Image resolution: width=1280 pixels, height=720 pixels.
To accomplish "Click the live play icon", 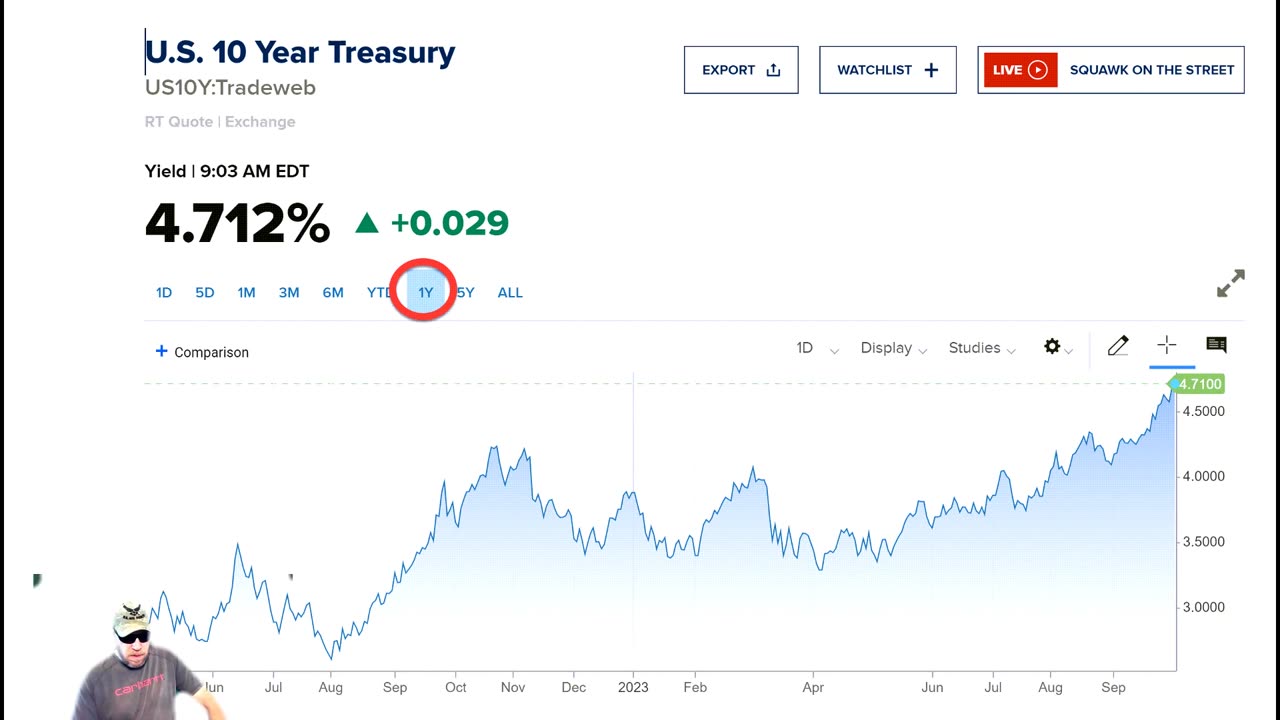I will [1038, 70].
